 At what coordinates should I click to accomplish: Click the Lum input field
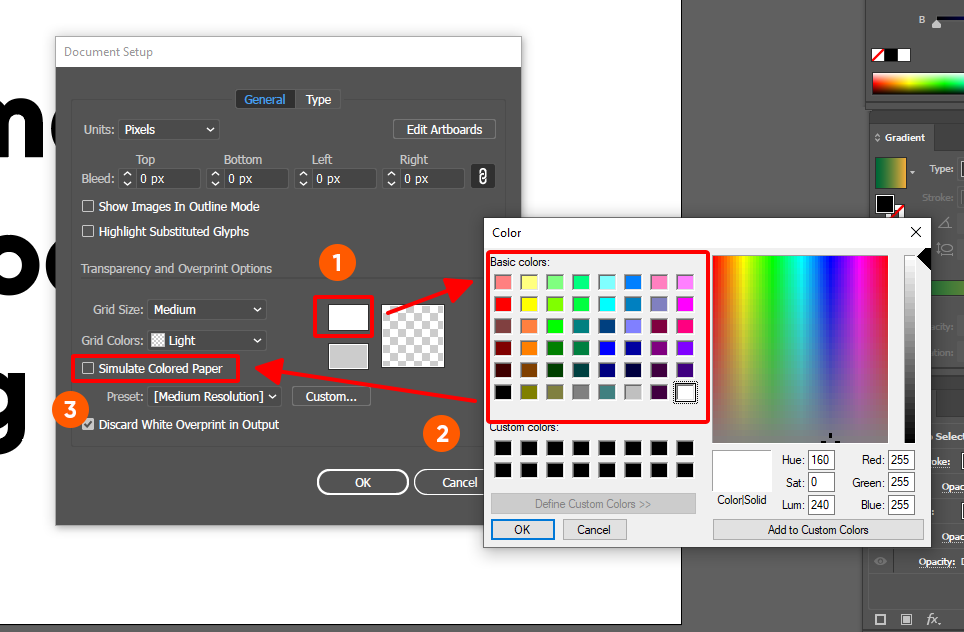(x=821, y=505)
